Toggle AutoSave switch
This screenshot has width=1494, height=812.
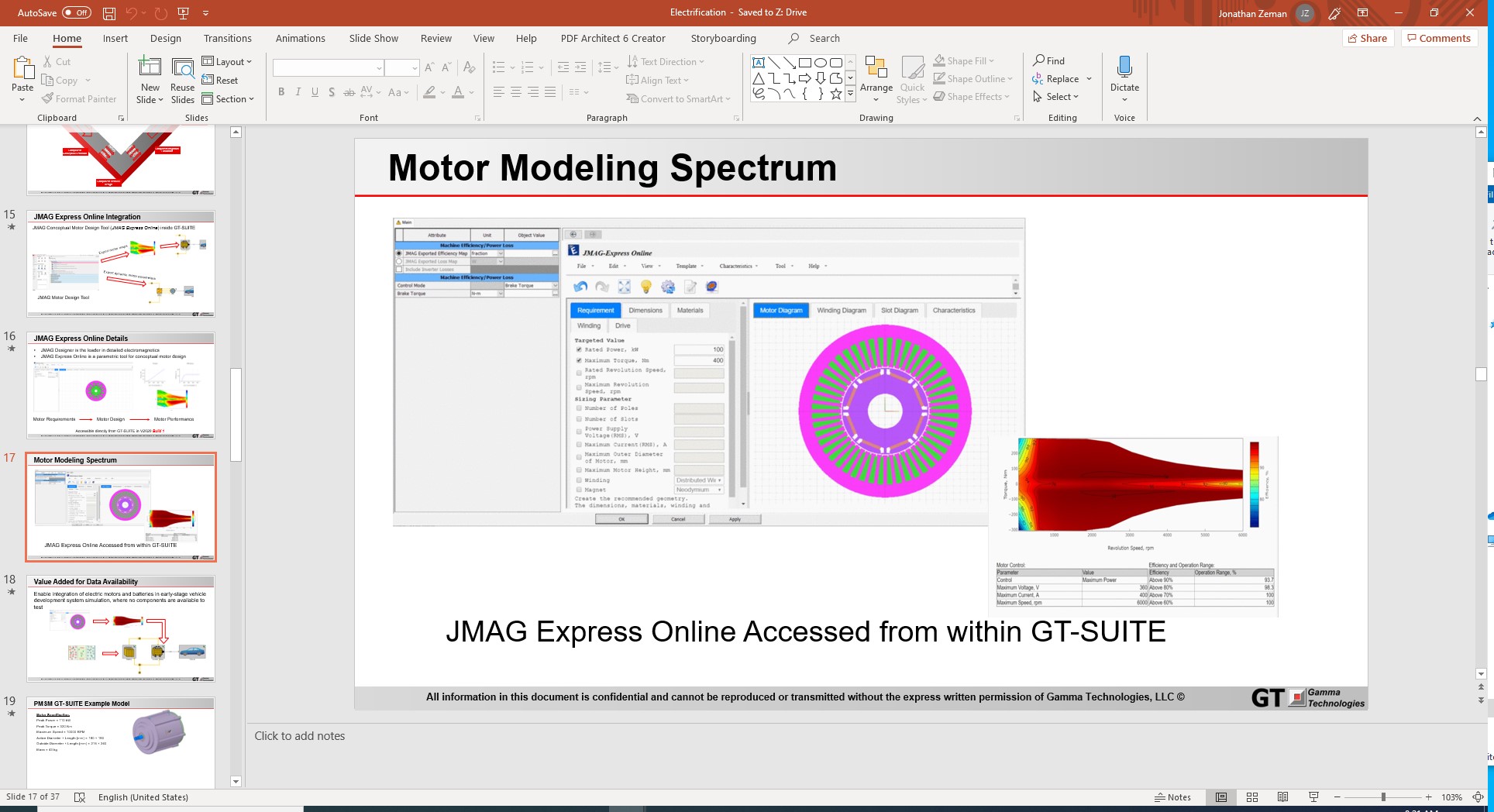[x=77, y=13]
